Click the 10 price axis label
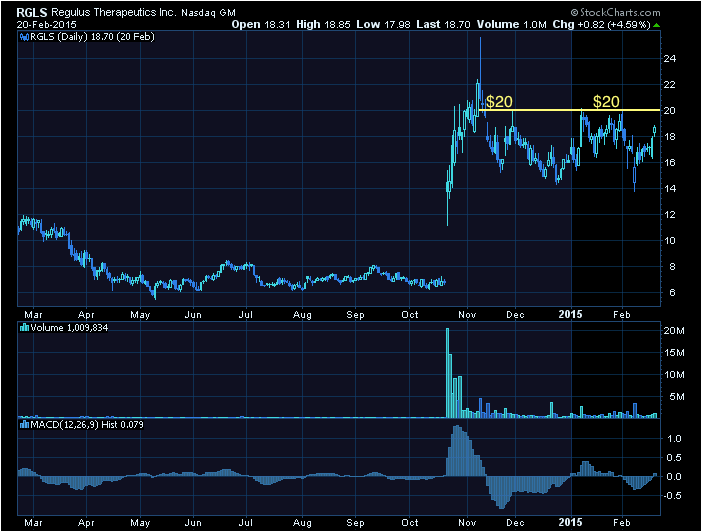This screenshot has width=702, height=532. 670,240
